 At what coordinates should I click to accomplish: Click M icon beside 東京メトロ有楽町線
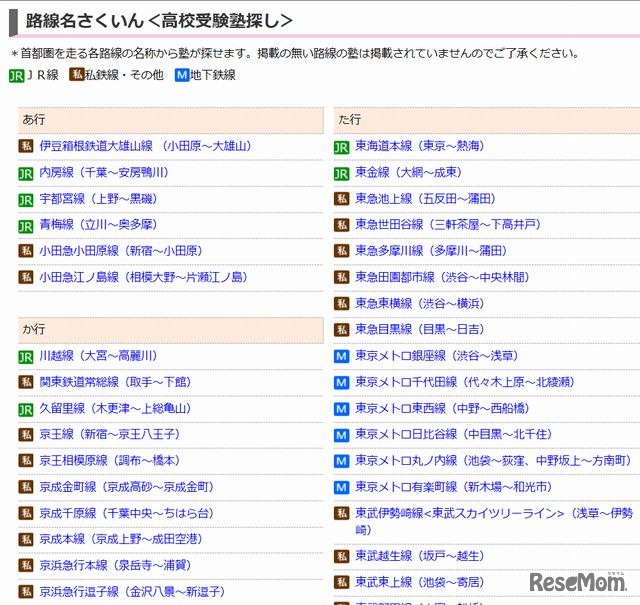[342, 487]
